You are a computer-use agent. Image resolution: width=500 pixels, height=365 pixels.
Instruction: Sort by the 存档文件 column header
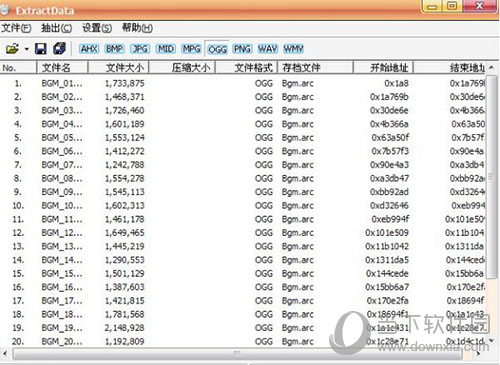[315, 68]
